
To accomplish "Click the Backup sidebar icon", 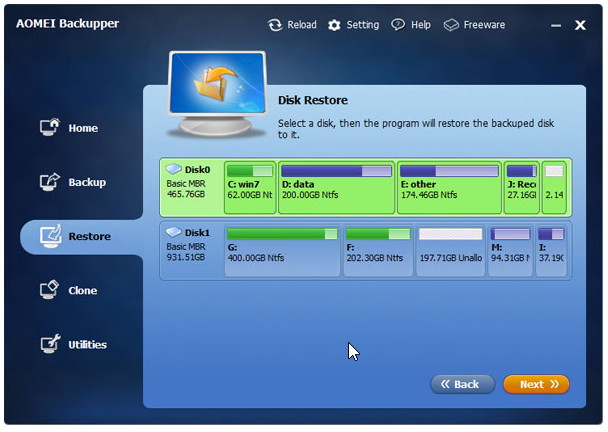I will [x=50, y=181].
